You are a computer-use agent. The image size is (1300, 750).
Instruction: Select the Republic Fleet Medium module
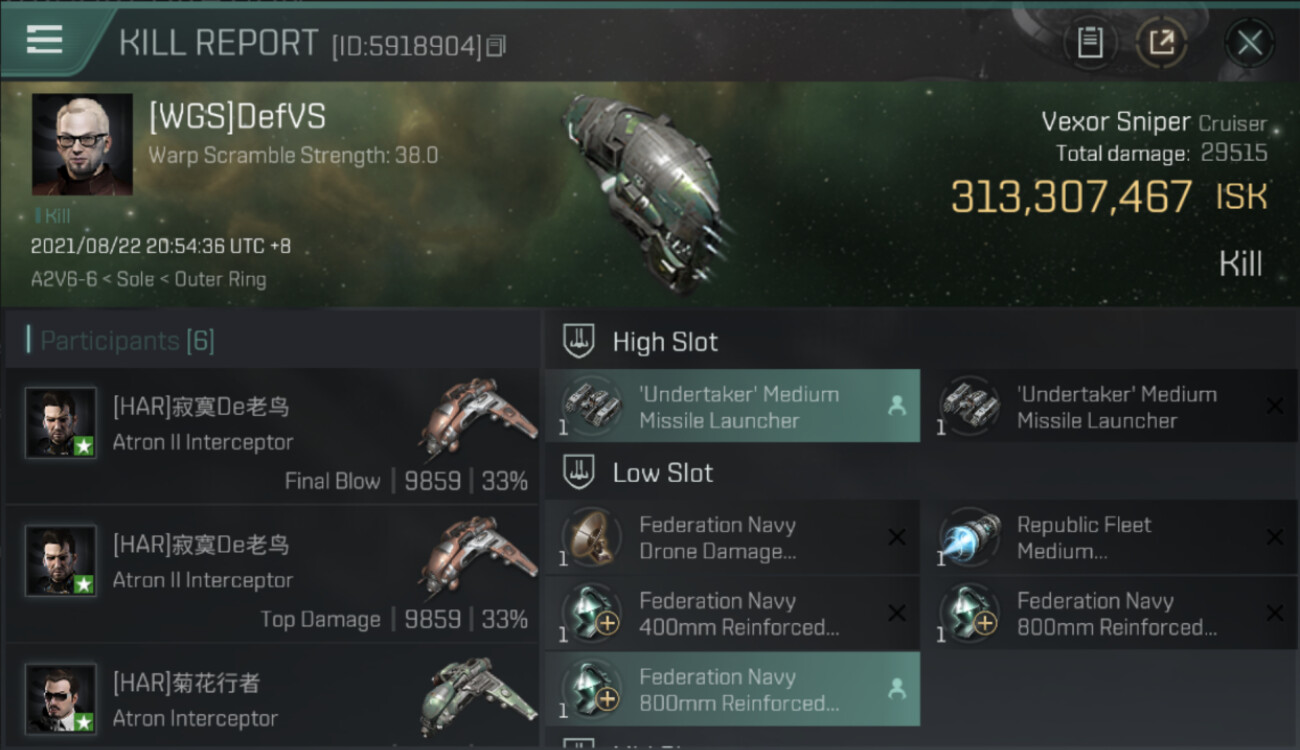coord(1111,538)
